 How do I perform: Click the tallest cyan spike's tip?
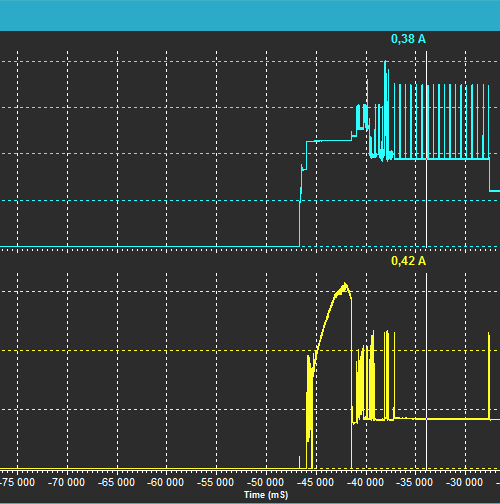tap(385, 62)
